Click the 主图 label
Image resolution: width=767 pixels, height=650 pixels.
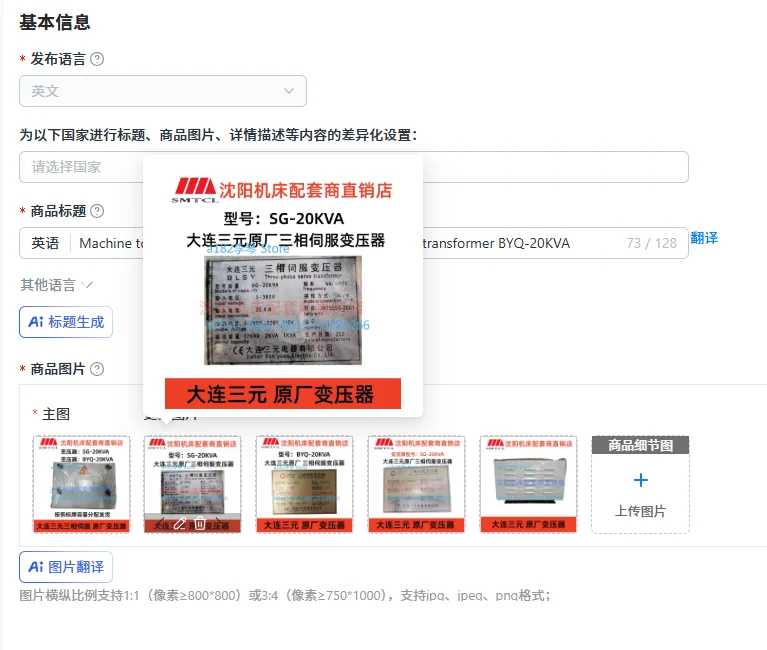click(x=56, y=414)
